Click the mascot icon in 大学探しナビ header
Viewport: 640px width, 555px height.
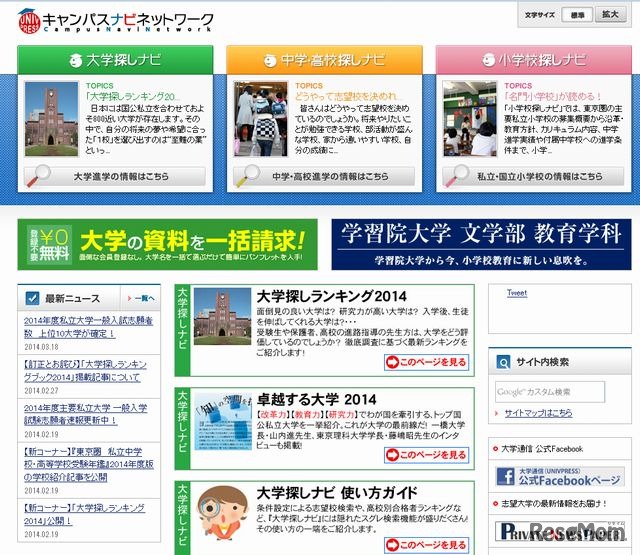pos(76,60)
